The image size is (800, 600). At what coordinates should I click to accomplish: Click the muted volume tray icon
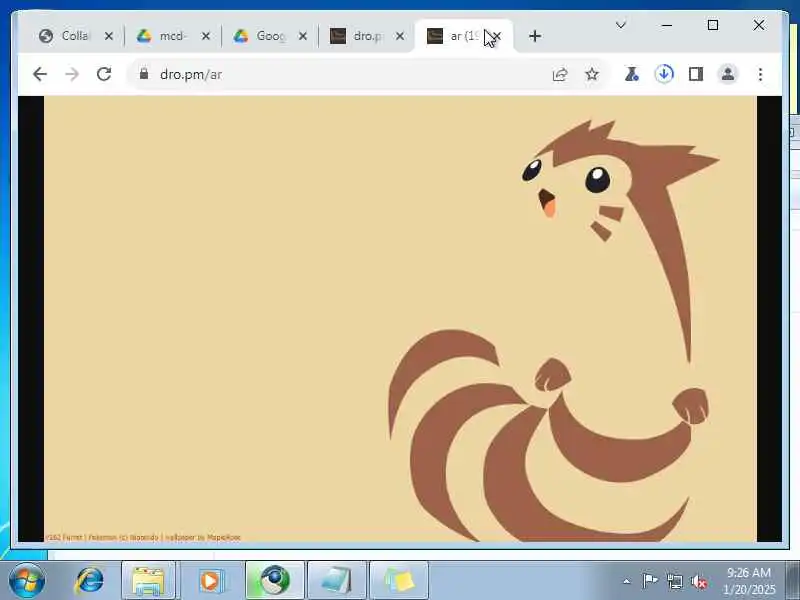pyautogui.click(x=699, y=581)
